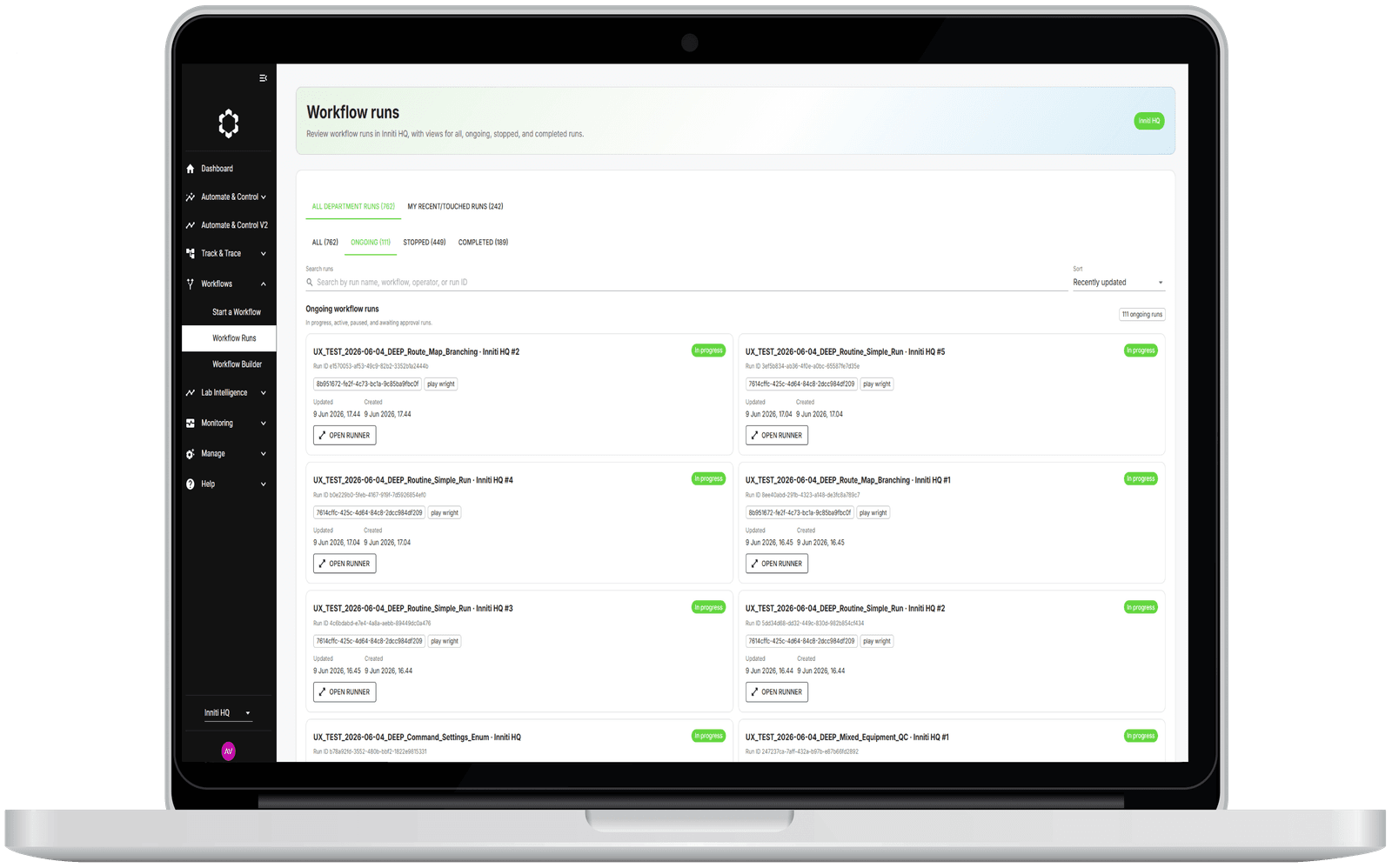This screenshot has width=1392, height=868.
Task: Open runner for Routine_Simple_Run Inniti HQ #2
Action: click(777, 692)
